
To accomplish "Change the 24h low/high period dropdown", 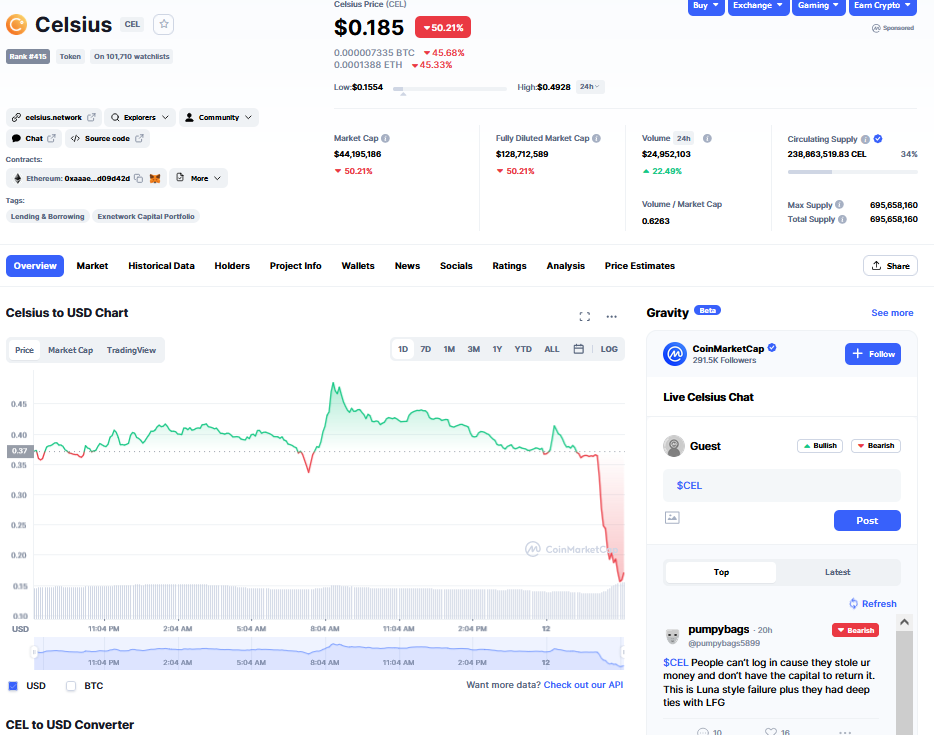I will point(590,87).
